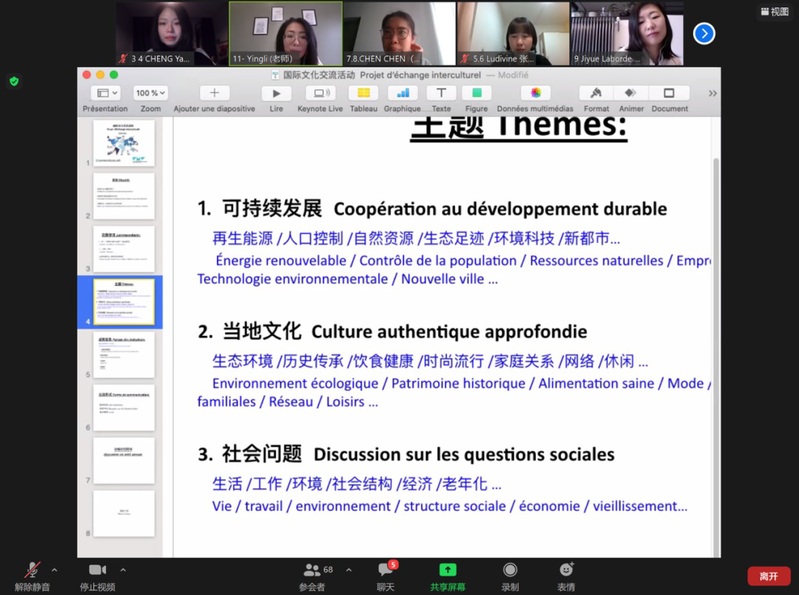
Task: Expand the Présentation view dropdown
Action: pyautogui.click(x=105, y=93)
